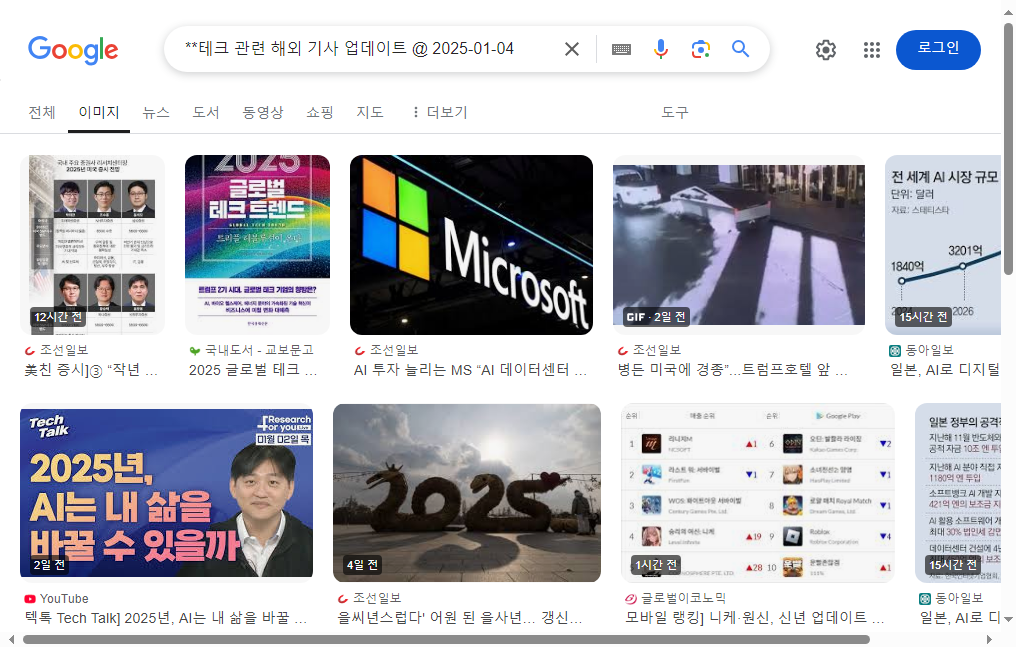Click the blue magnifier search button
The width and height of the screenshot is (1016, 647).
740,49
